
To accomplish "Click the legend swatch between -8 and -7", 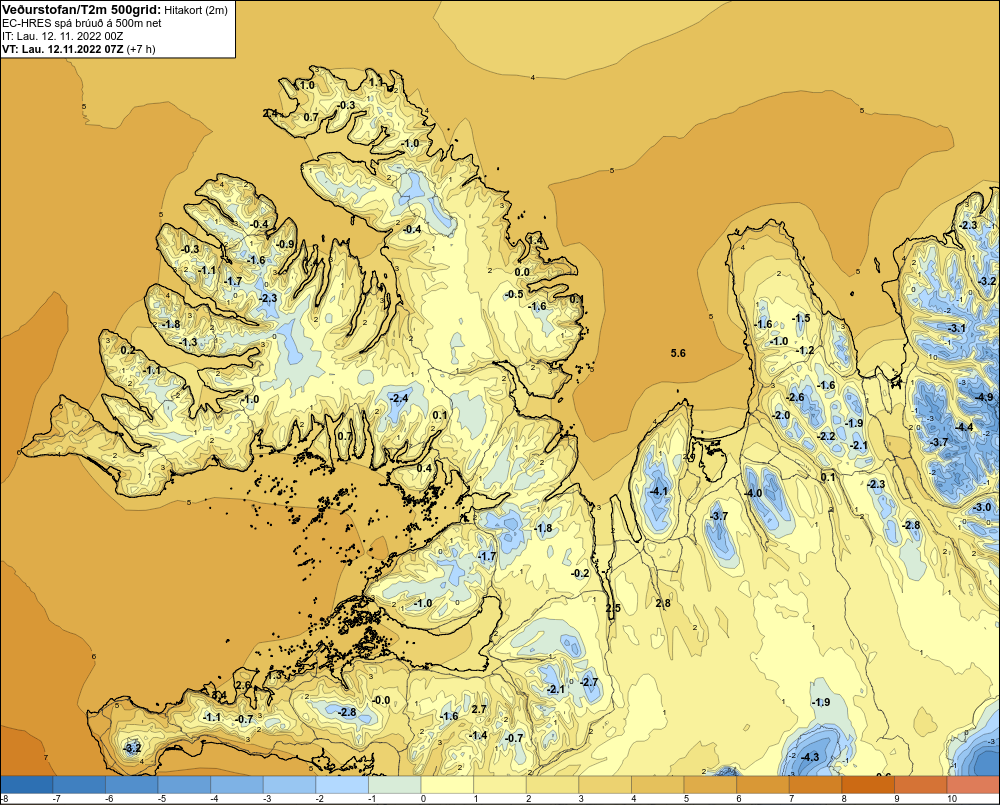I will click(x=27, y=784).
